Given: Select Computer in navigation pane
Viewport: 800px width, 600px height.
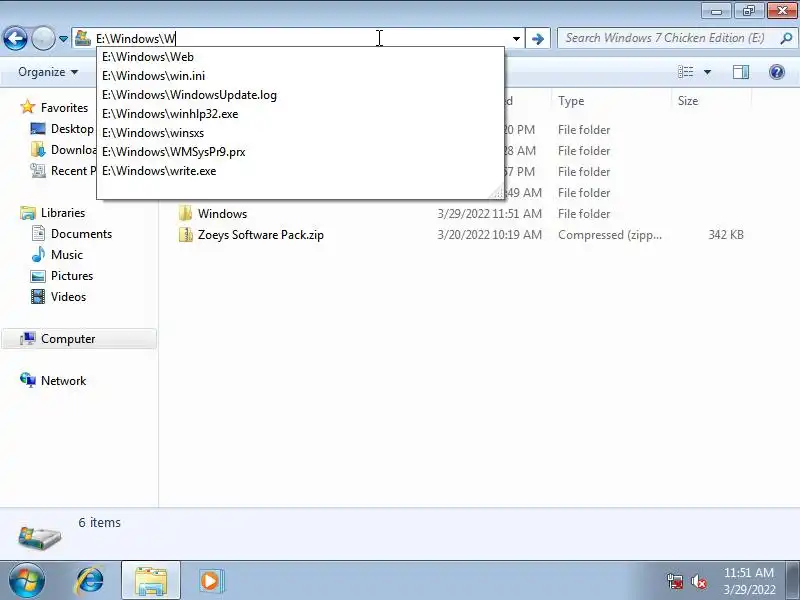Looking at the screenshot, I should pos(68,339).
